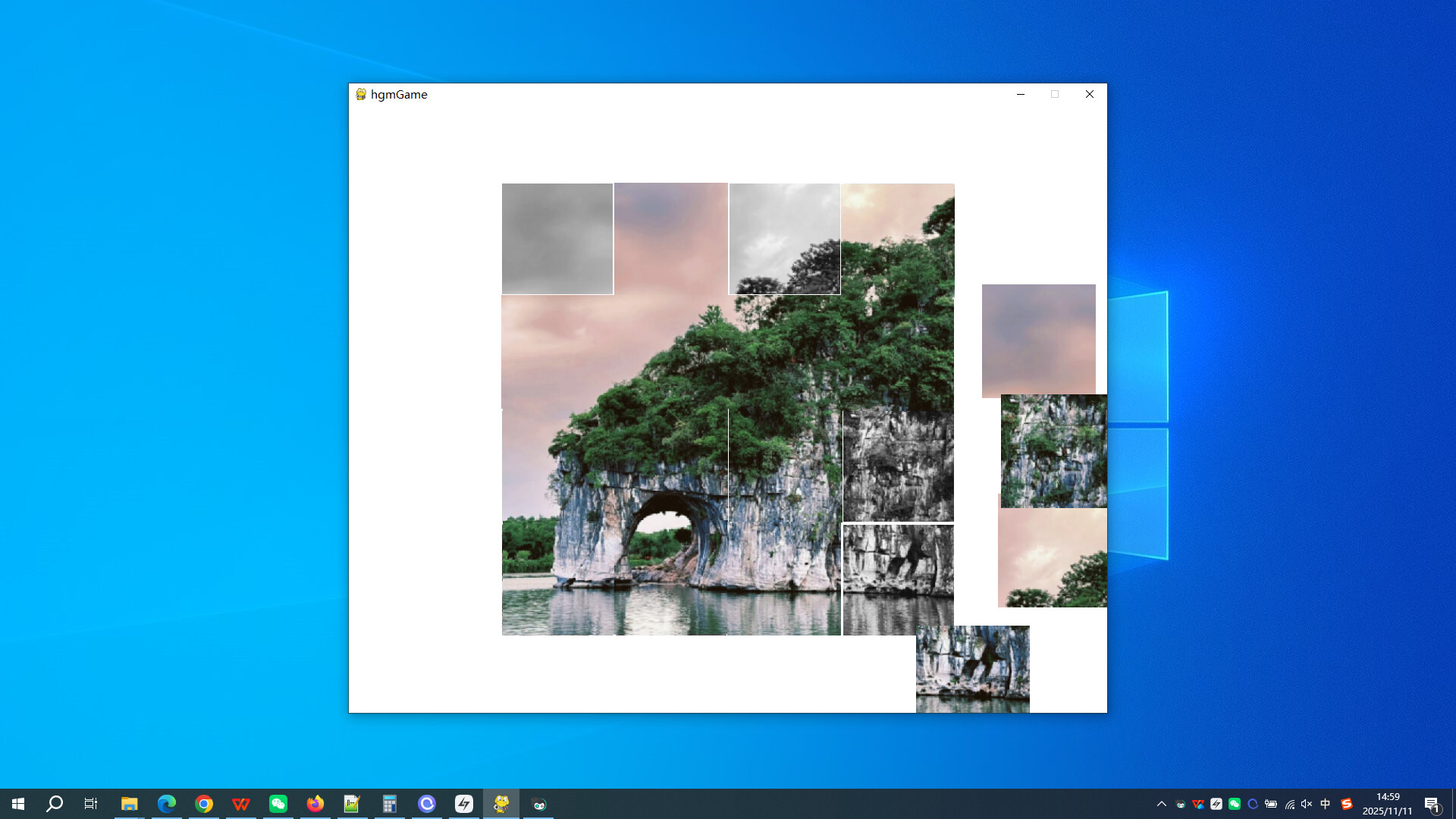The width and height of the screenshot is (1456, 819).
Task: Expand the hidden system tray icons chevron
Action: [x=1163, y=804]
